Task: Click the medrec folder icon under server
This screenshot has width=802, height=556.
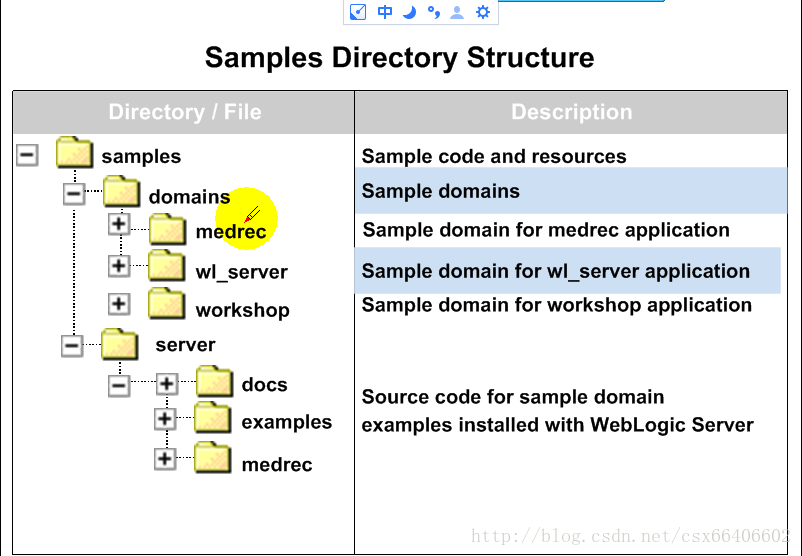Action: (x=213, y=457)
